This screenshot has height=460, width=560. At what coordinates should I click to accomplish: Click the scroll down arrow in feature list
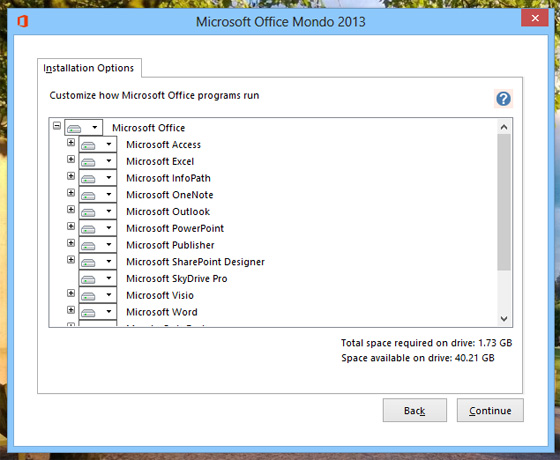[x=504, y=319]
